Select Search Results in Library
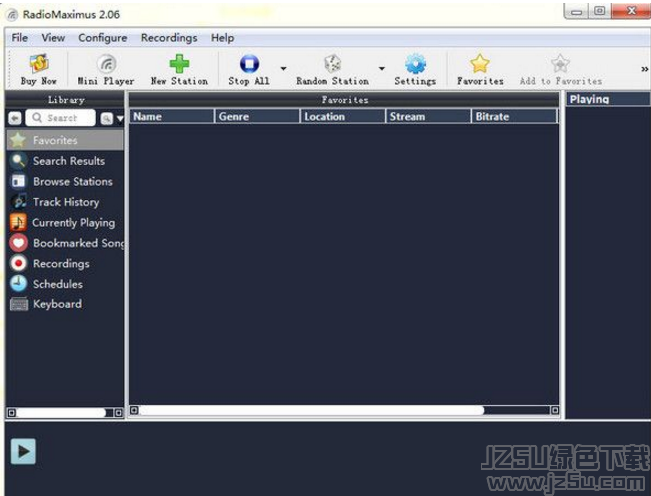Screen dimensions: 651x496 [x=65, y=161]
